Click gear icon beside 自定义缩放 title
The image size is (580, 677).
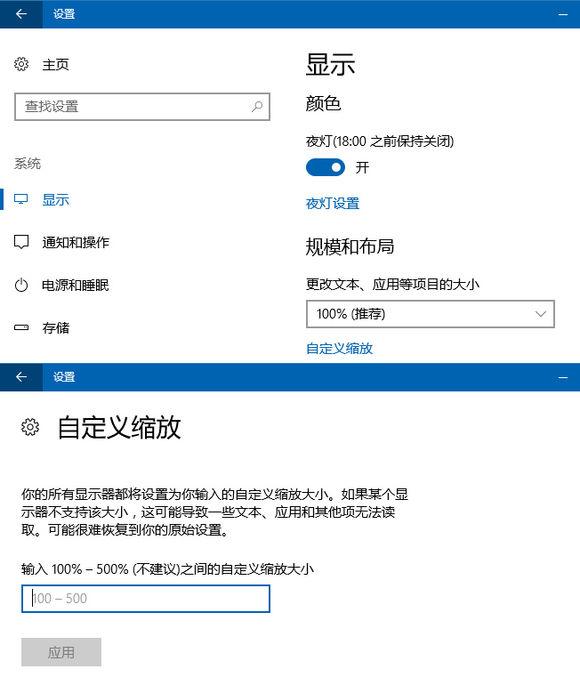click(x=30, y=427)
